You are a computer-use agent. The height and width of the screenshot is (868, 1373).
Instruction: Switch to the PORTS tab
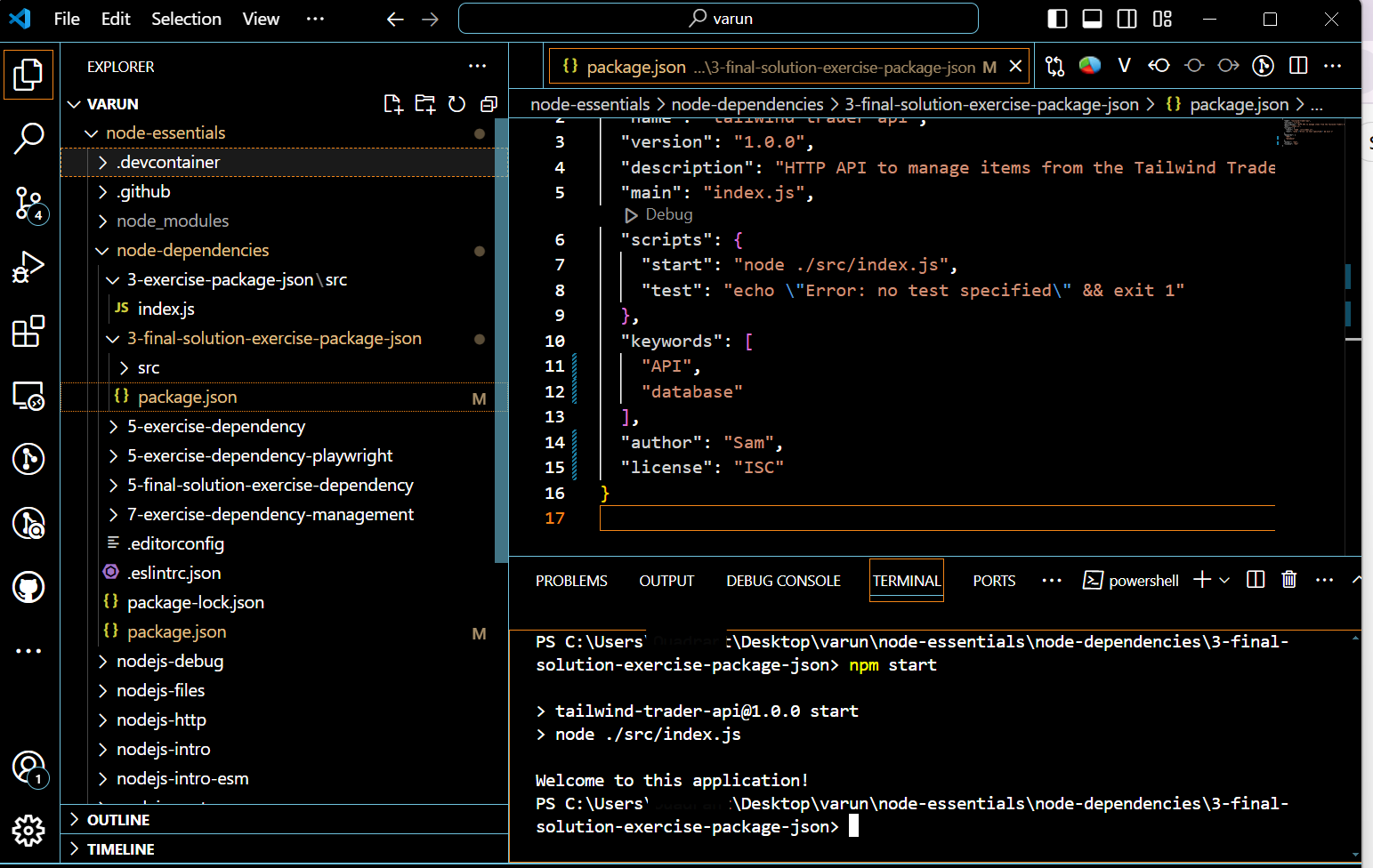tap(994, 581)
